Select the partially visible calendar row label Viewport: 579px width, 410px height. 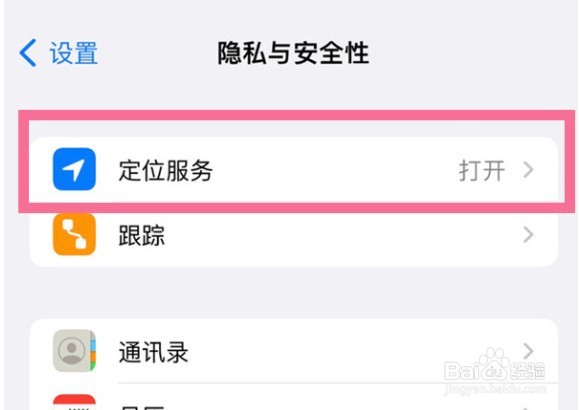point(143,407)
